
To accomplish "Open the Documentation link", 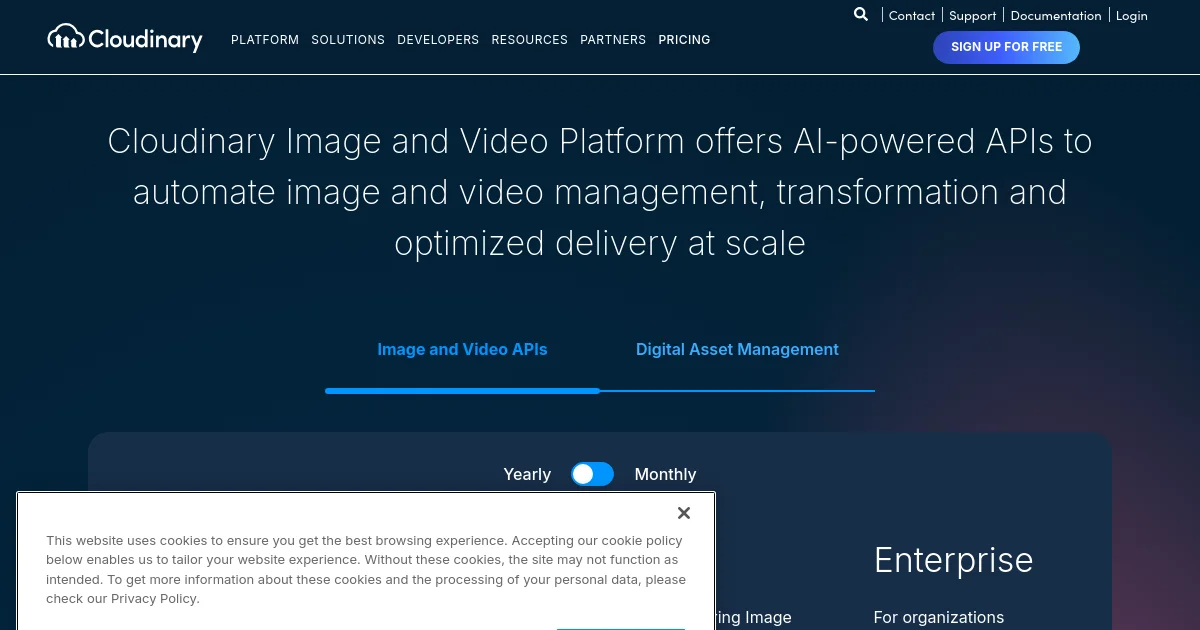I will pos(1056,16).
